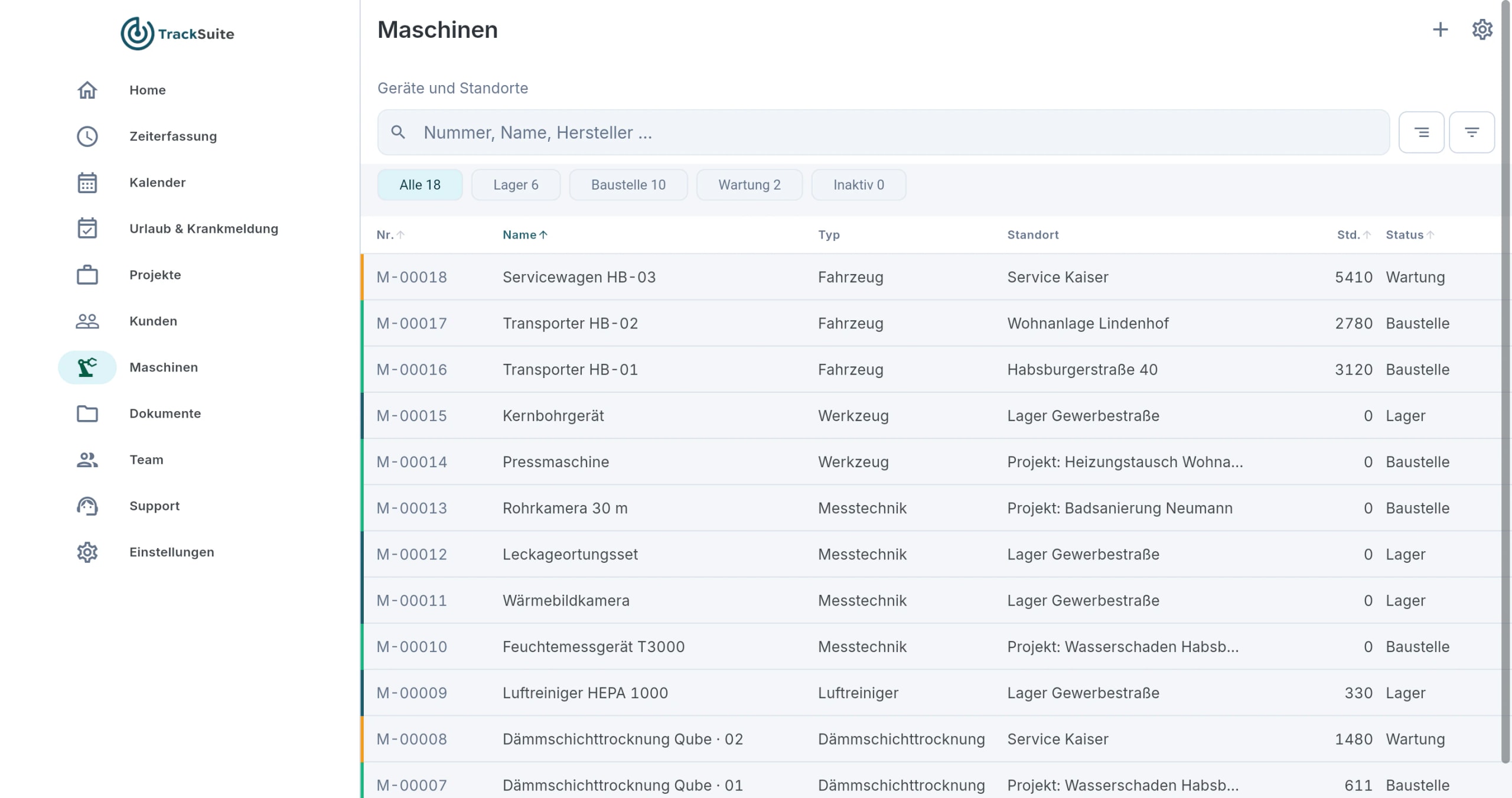Image resolution: width=1512 pixels, height=798 pixels.
Task: Sort table by Nr. column
Action: (x=390, y=235)
